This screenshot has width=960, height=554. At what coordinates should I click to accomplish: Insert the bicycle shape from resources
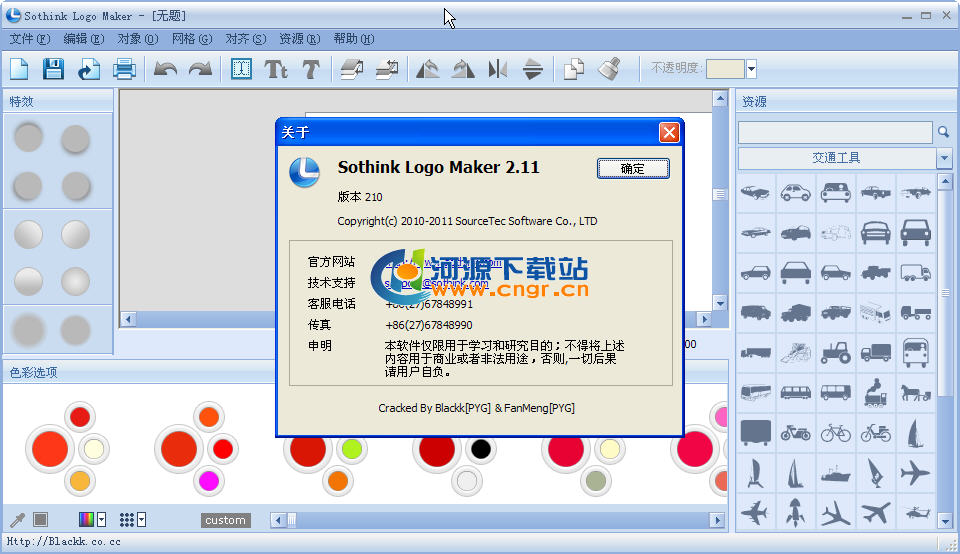click(x=836, y=433)
